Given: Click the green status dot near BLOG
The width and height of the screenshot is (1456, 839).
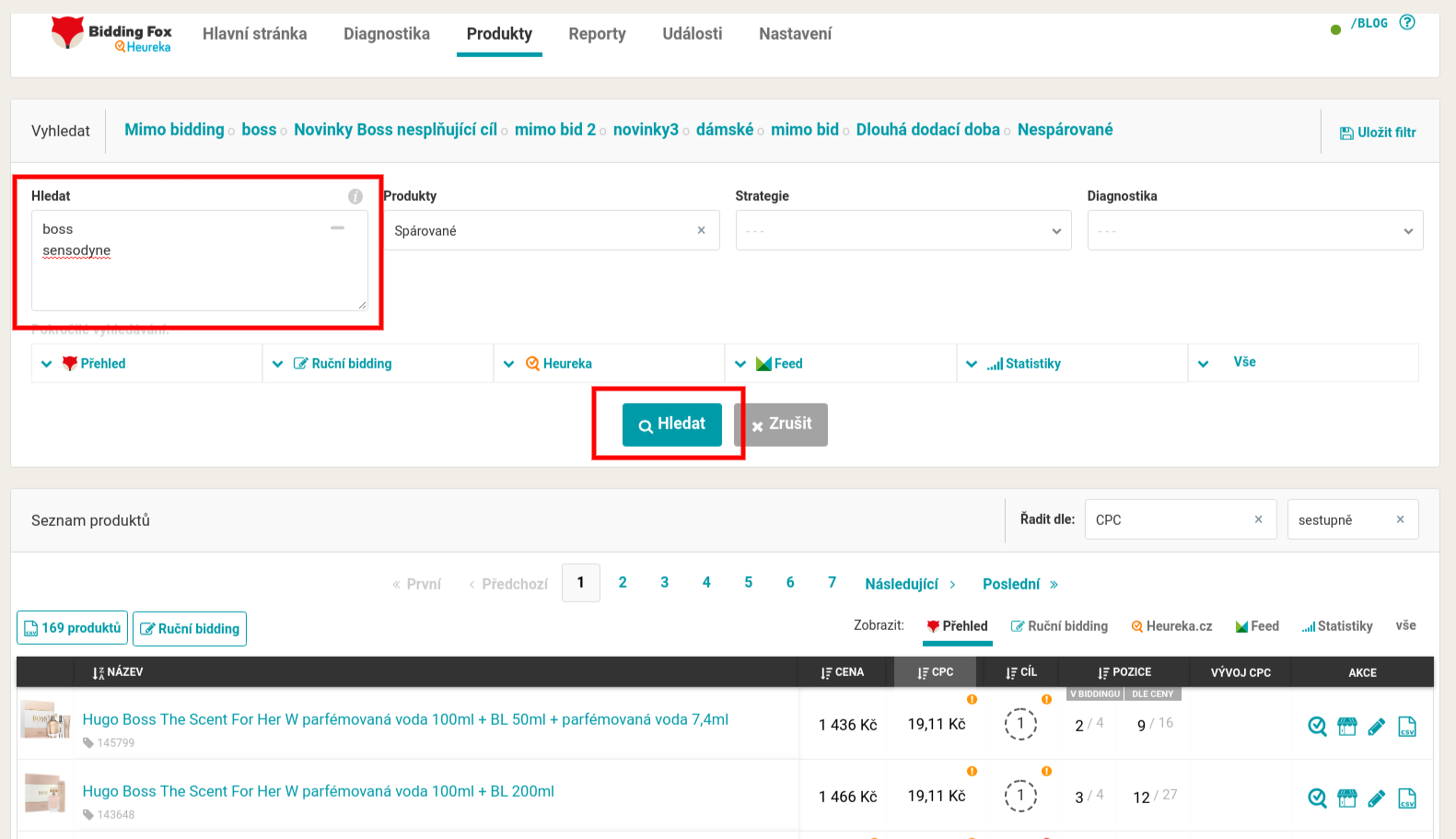Looking at the screenshot, I should (1335, 29).
